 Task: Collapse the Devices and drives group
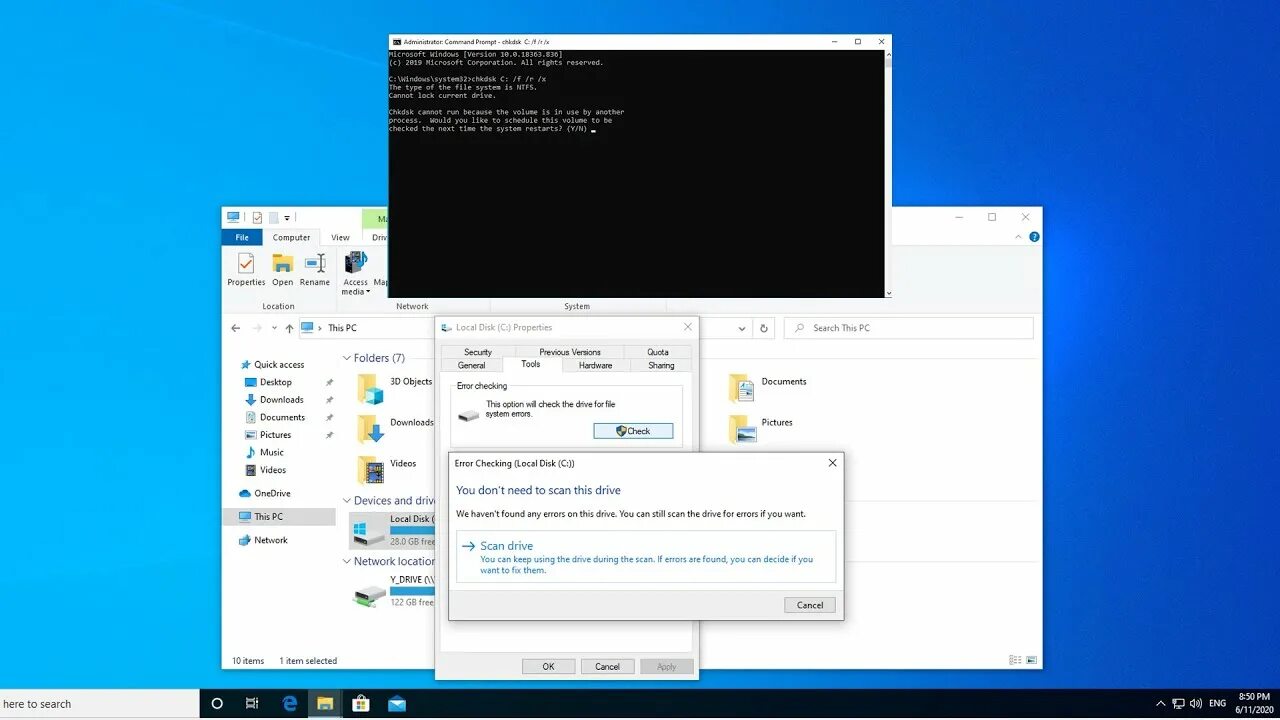(x=347, y=501)
